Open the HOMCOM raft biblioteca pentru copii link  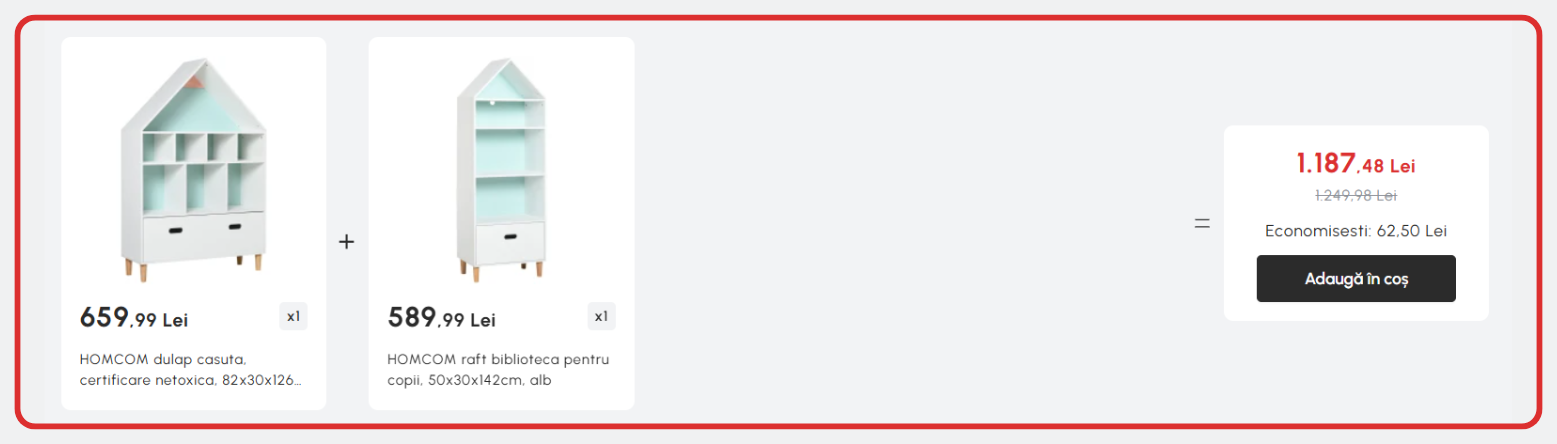(x=498, y=369)
